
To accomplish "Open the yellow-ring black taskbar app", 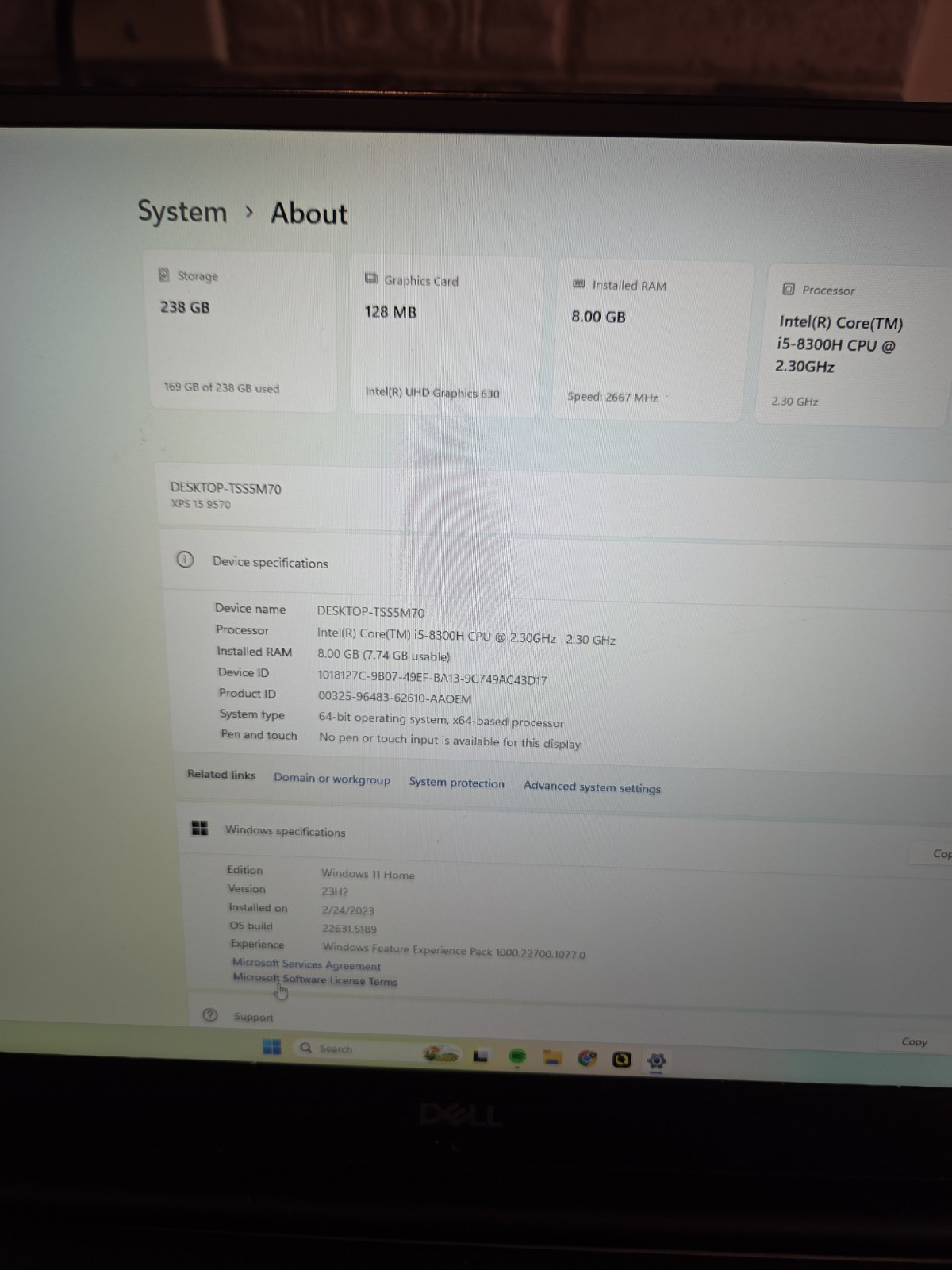I will coord(622,1059).
